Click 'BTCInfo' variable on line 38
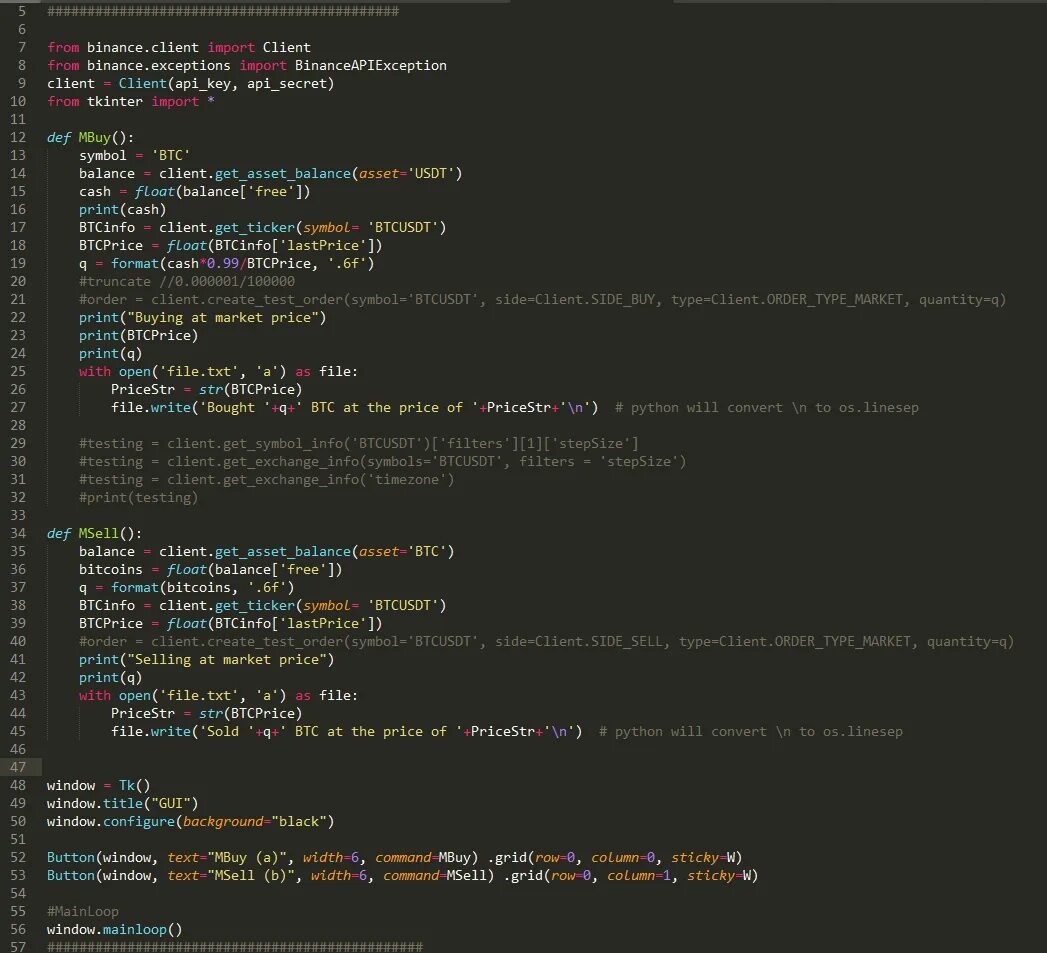 pyautogui.click(x=107, y=606)
